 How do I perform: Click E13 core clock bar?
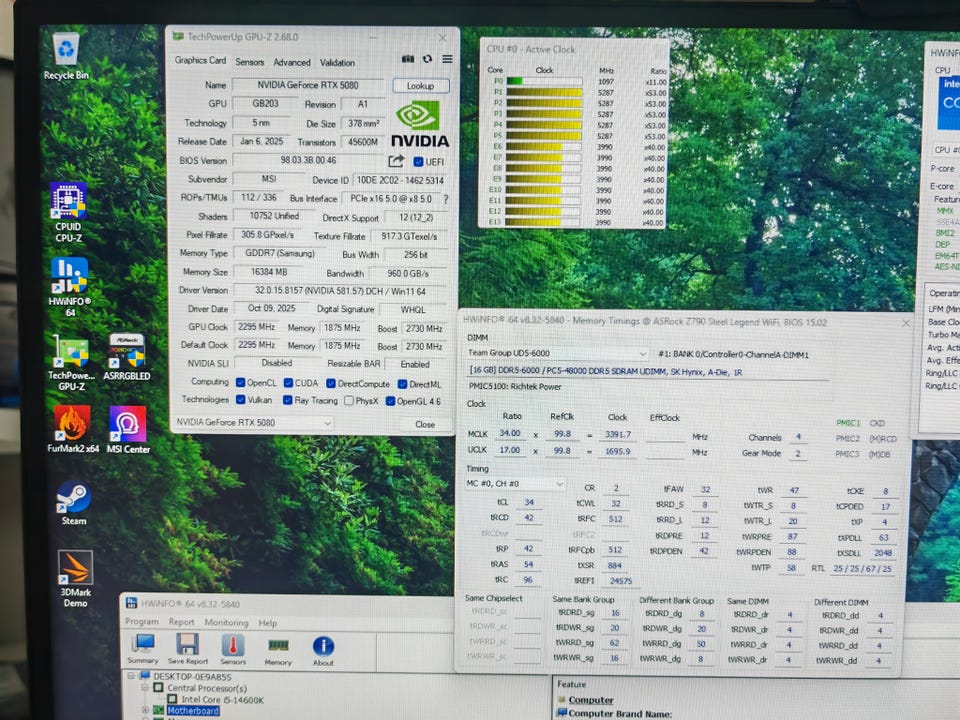542,222
